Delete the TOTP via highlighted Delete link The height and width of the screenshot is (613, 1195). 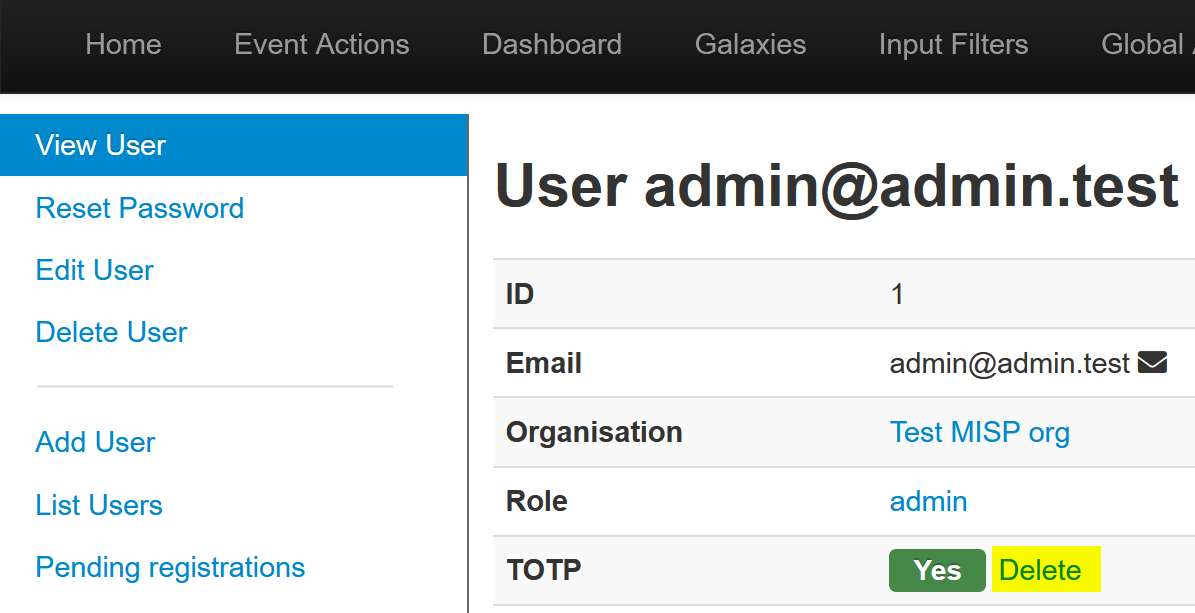tap(1040, 570)
